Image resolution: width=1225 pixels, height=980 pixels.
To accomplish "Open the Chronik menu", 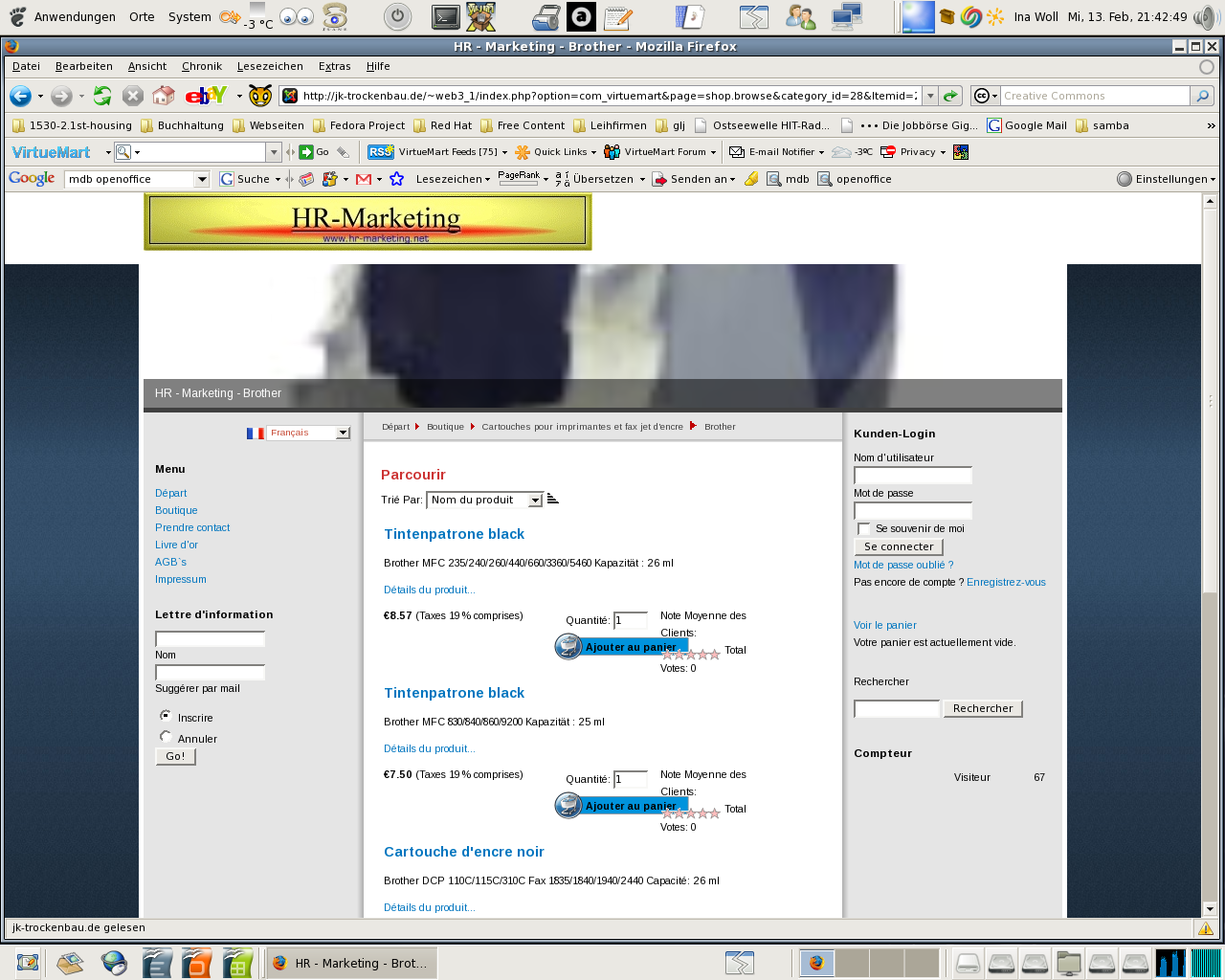I will coord(202,66).
